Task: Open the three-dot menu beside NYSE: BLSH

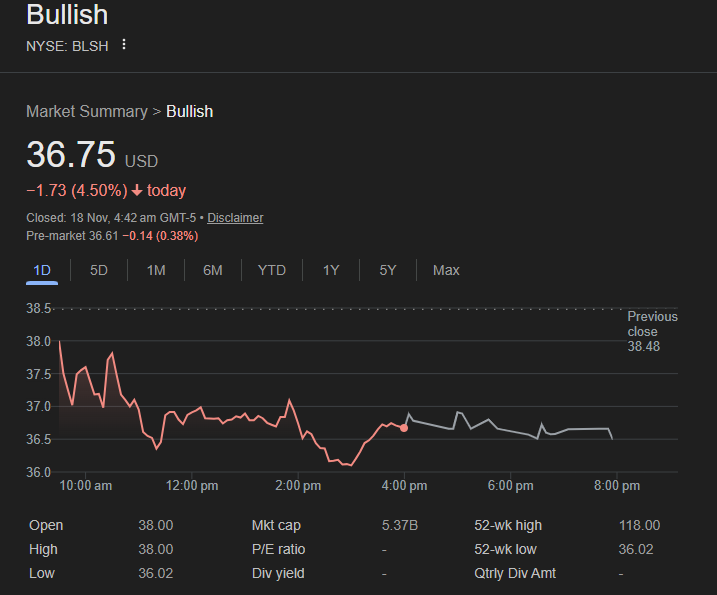Action: point(124,45)
